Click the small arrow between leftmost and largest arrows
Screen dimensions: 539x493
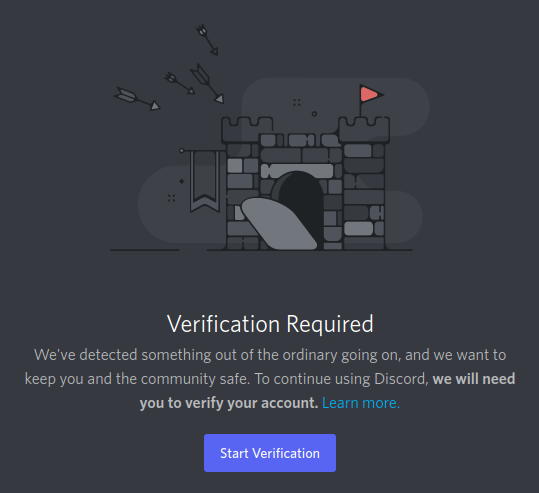pyautogui.click(x=179, y=83)
